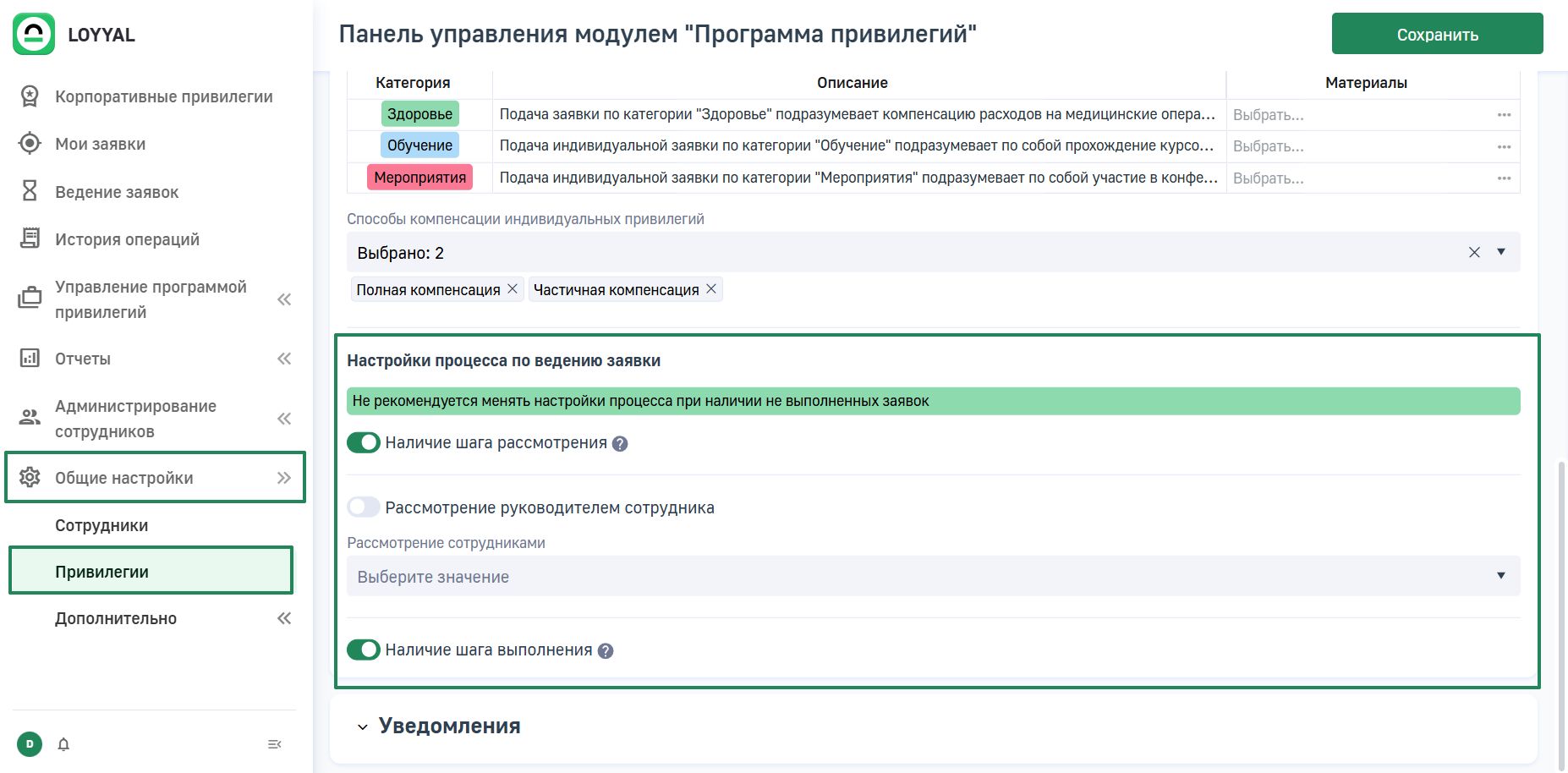Disable the Наличие шага рассмотрения toggle
The image size is (1568, 773).
coord(364,443)
